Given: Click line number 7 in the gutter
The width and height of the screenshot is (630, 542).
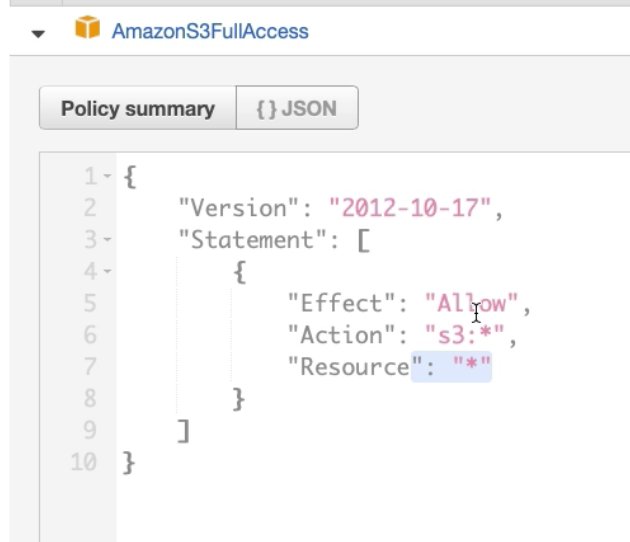Looking at the screenshot, I should coord(91,367).
